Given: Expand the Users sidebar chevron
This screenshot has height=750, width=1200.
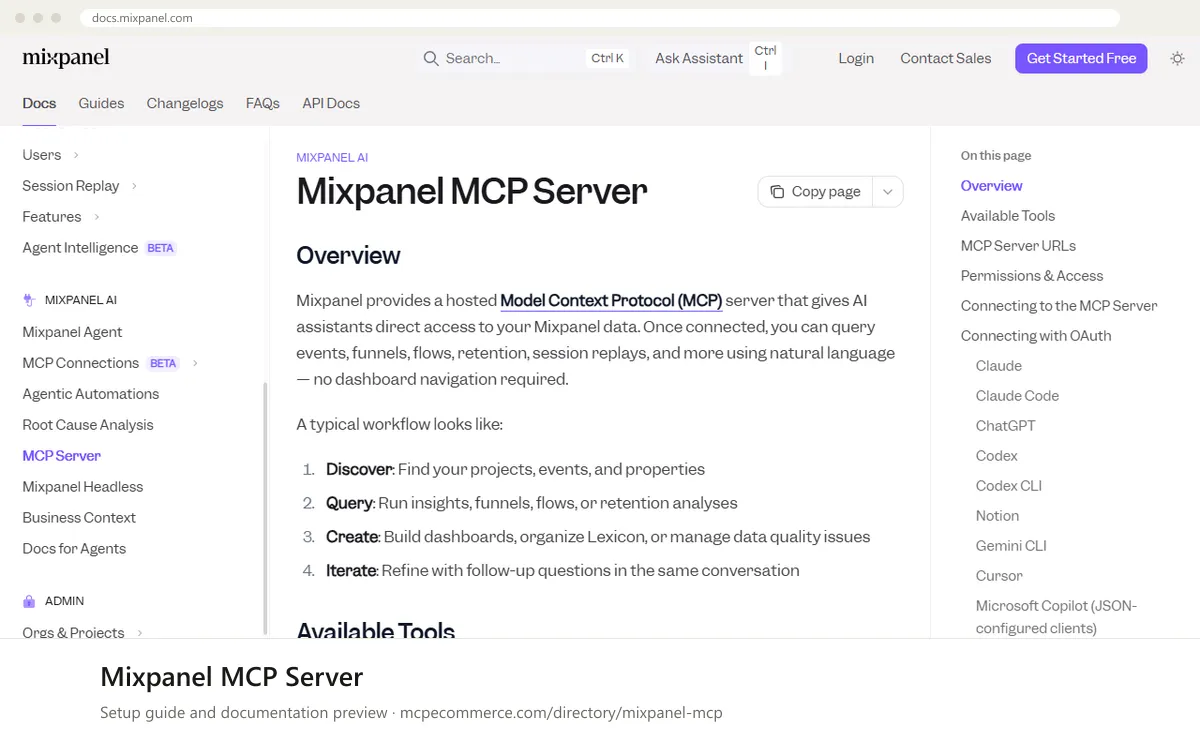Looking at the screenshot, I should (76, 155).
